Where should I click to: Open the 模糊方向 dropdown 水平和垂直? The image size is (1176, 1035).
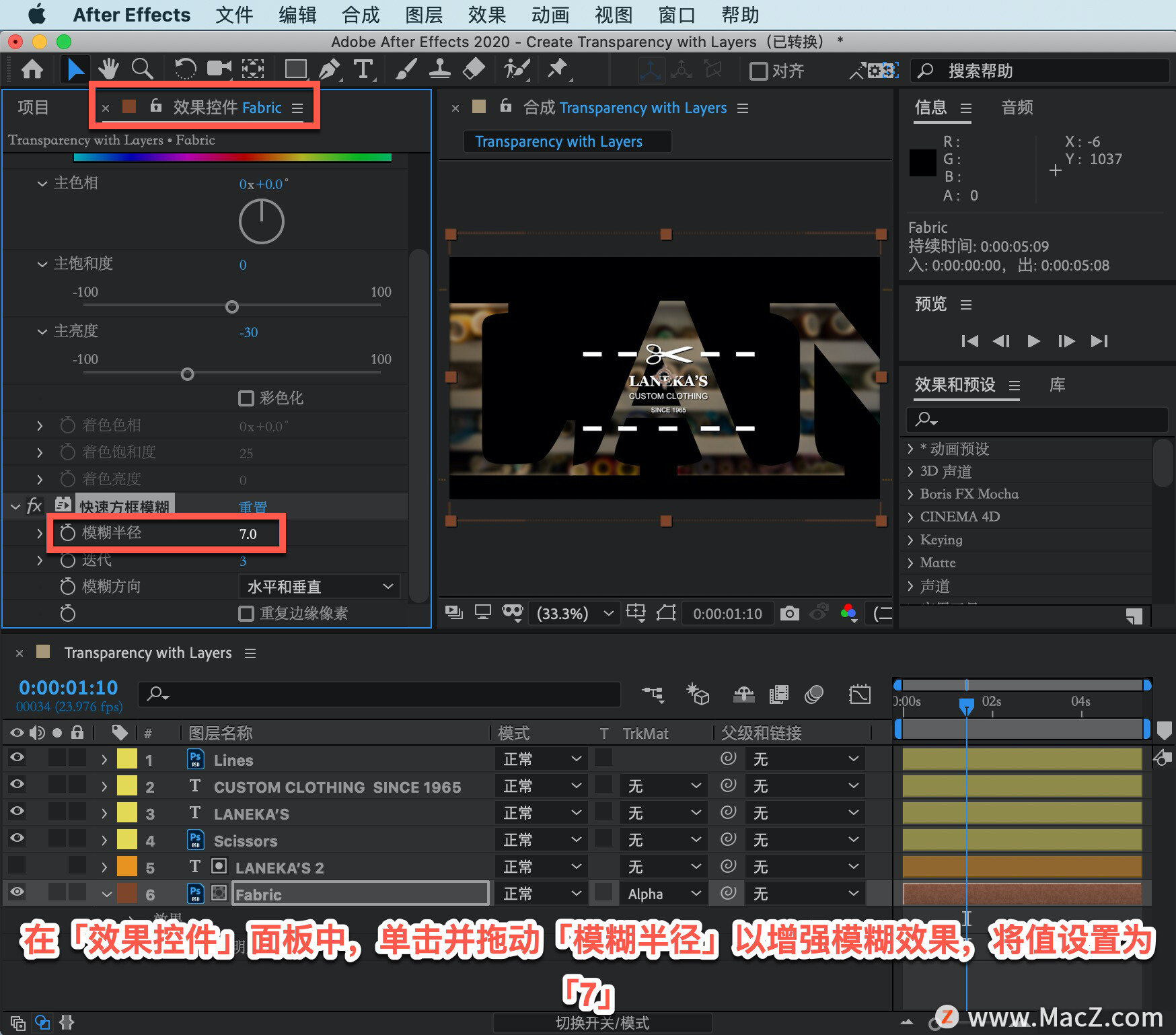pos(320,587)
